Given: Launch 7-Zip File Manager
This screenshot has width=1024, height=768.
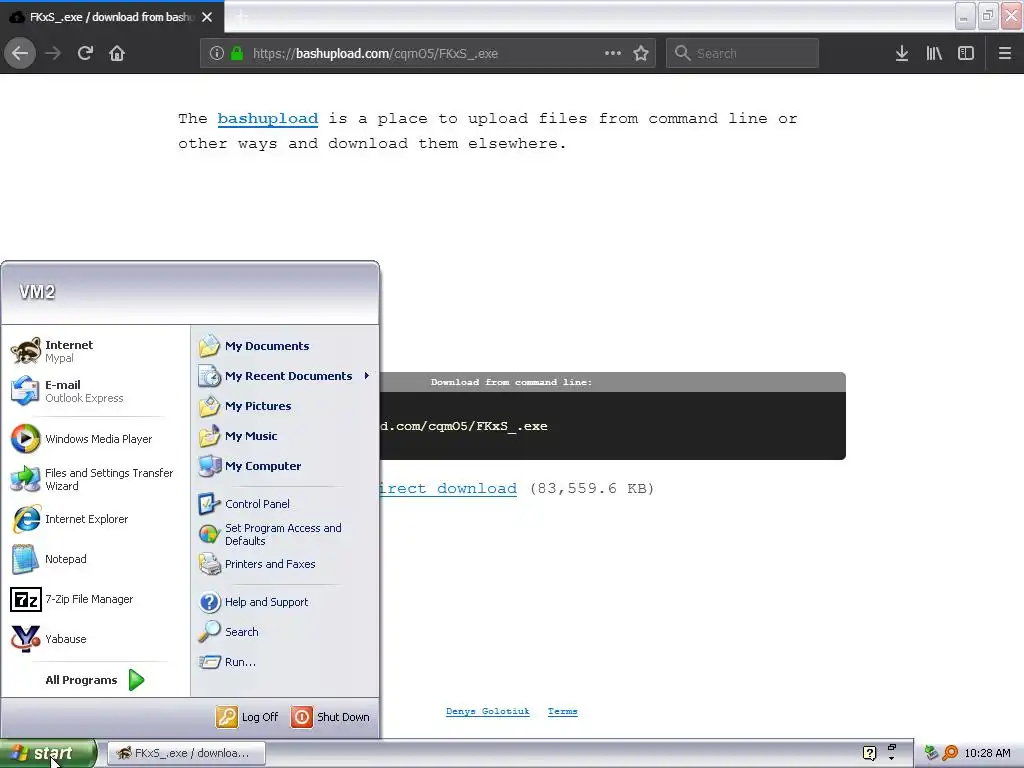Looking at the screenshot, I should click(95, 599).
